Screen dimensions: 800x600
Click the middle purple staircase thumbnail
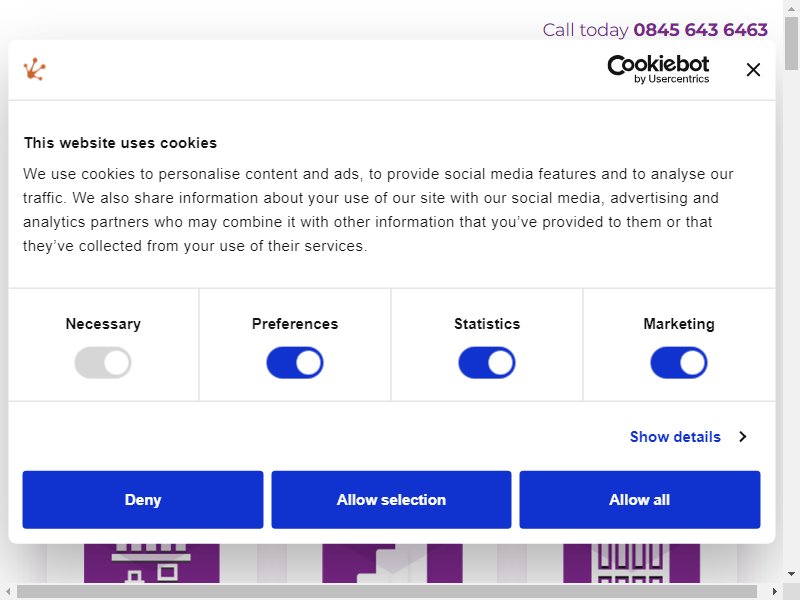point(392,563)
